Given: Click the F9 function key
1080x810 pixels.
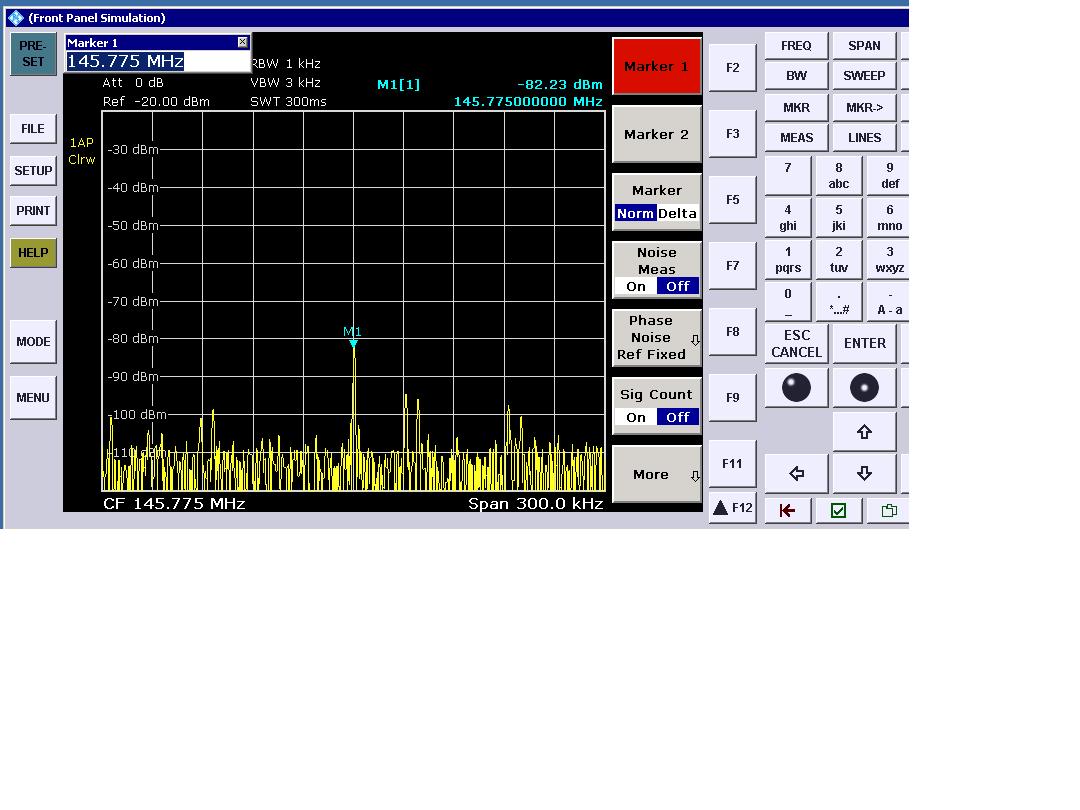Looking at the screenshot, I should (x=732, y=397).
